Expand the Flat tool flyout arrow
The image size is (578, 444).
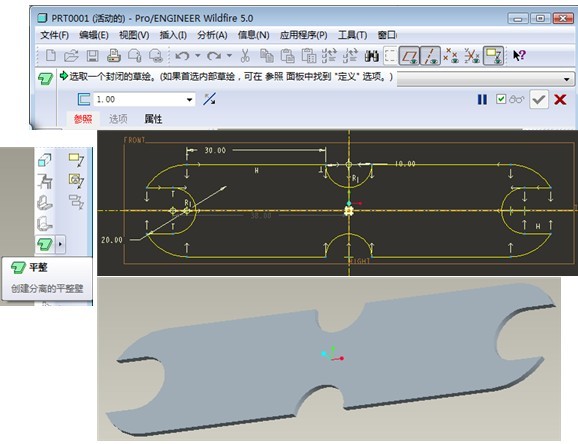(60, 244)
